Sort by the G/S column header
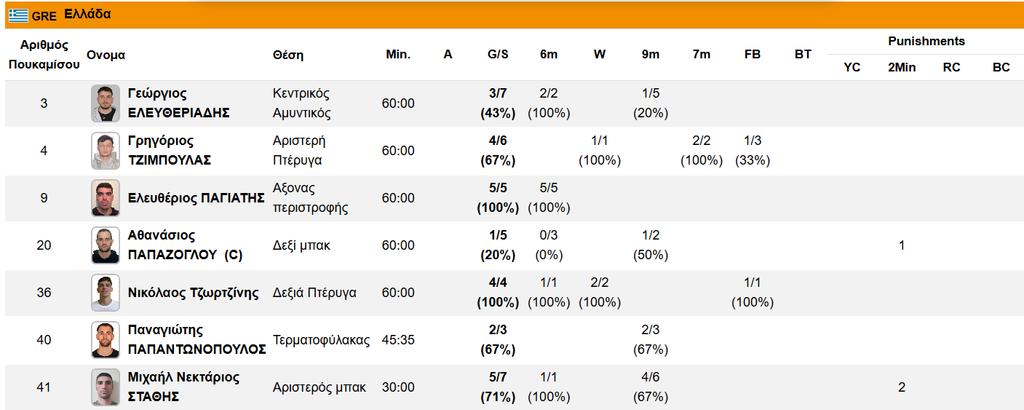 click(x=498, y=55)
